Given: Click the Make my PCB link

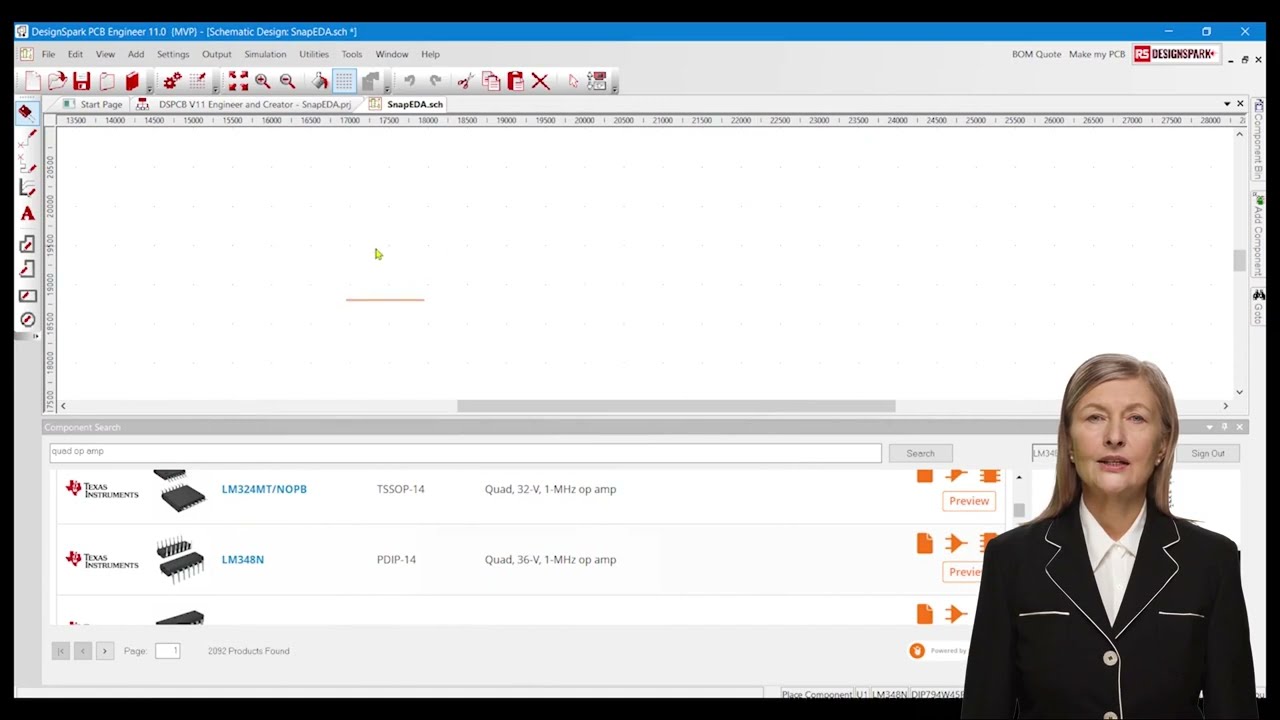Looking at the screenshot, I should [1097, 54].
